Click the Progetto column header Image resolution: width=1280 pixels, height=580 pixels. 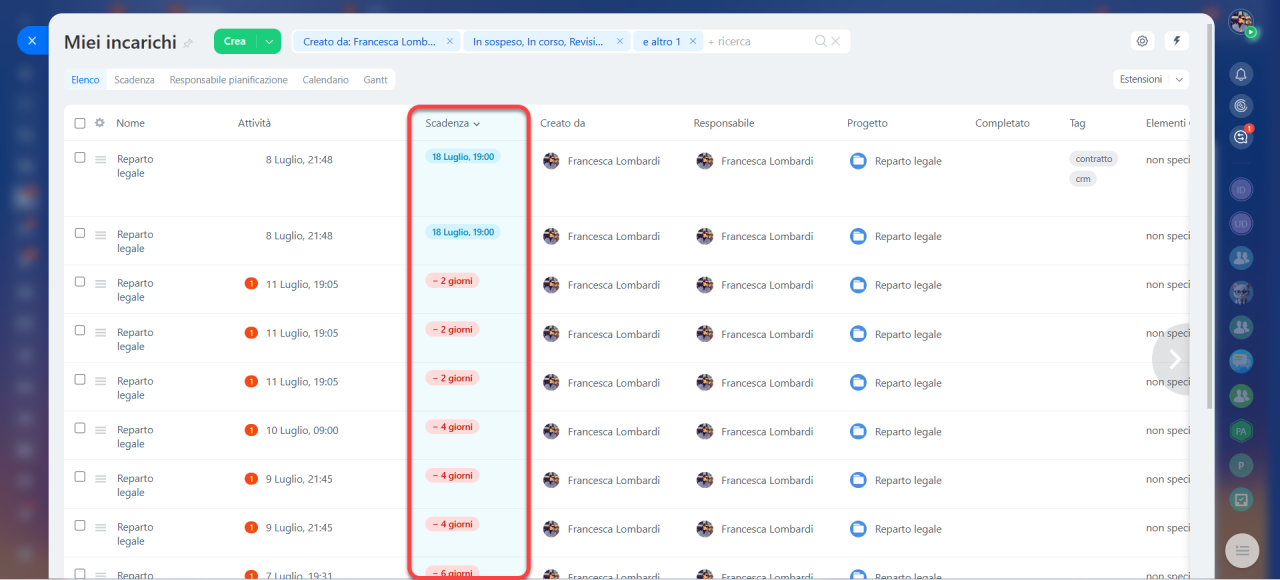[867, 123]
